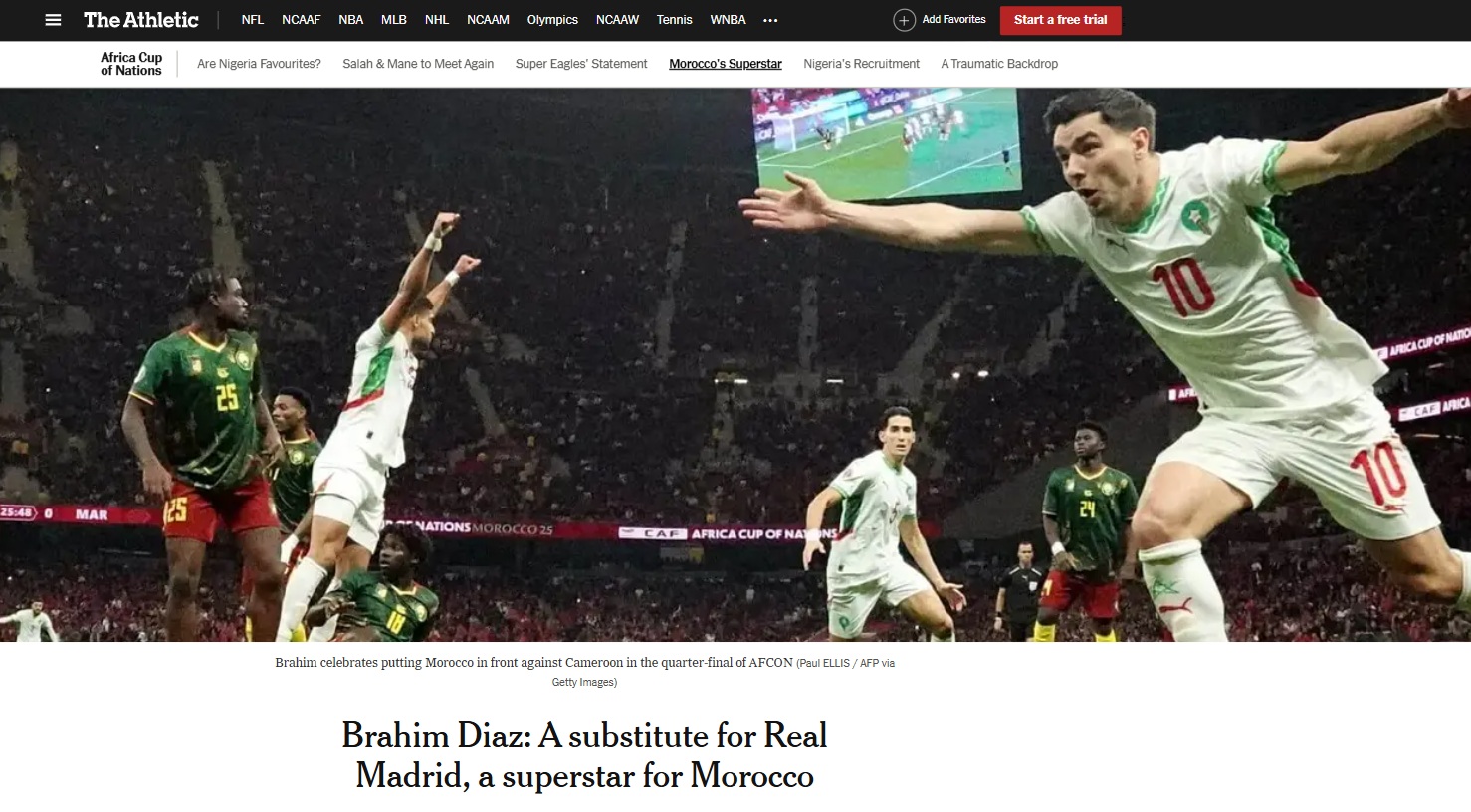Image resolution: width=1471 pixels, height=812 pixels.
Task: Open the NFL section
Action: 253,20
